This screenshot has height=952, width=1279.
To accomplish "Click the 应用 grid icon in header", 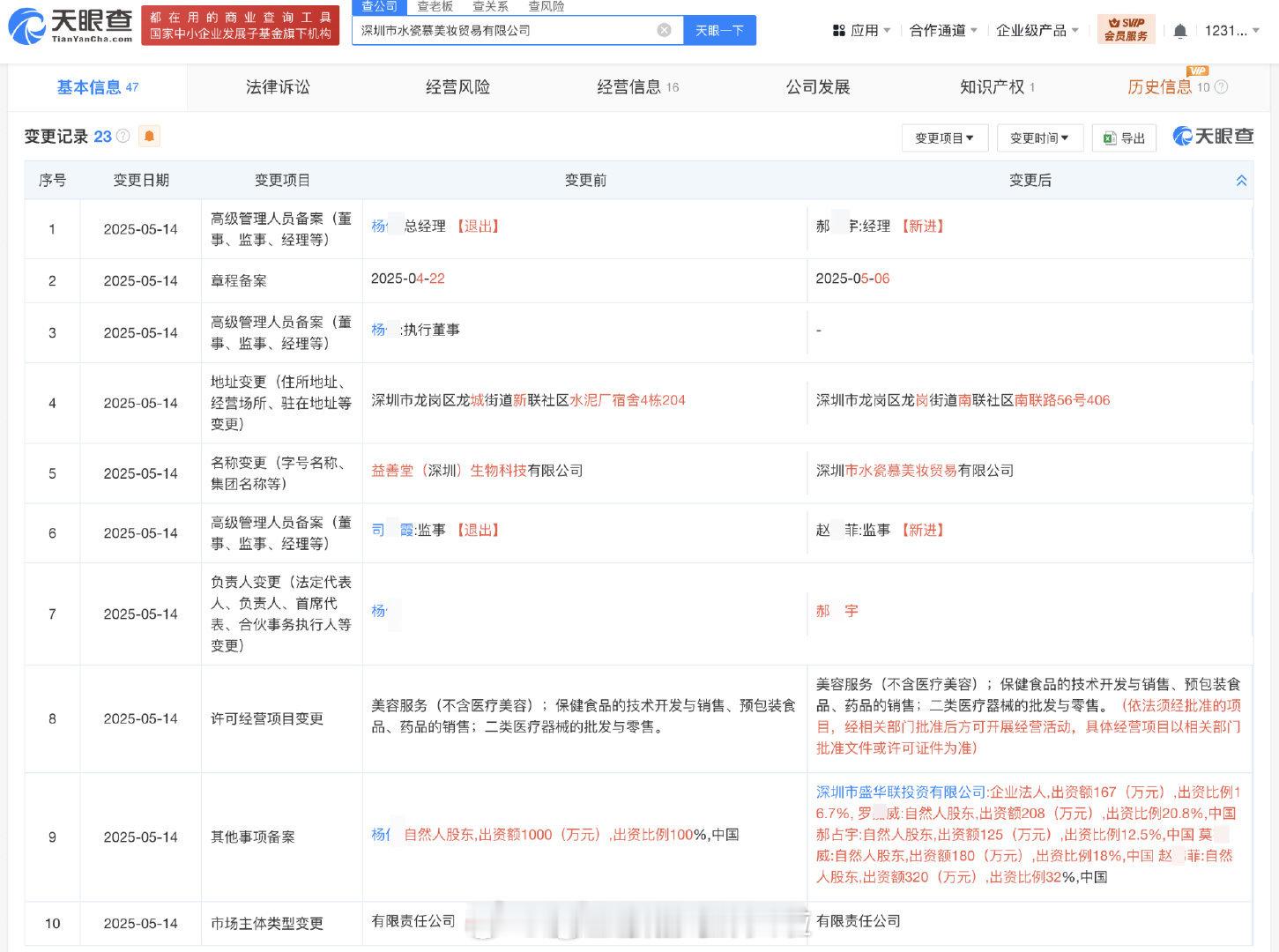I will tap(838, 31).
